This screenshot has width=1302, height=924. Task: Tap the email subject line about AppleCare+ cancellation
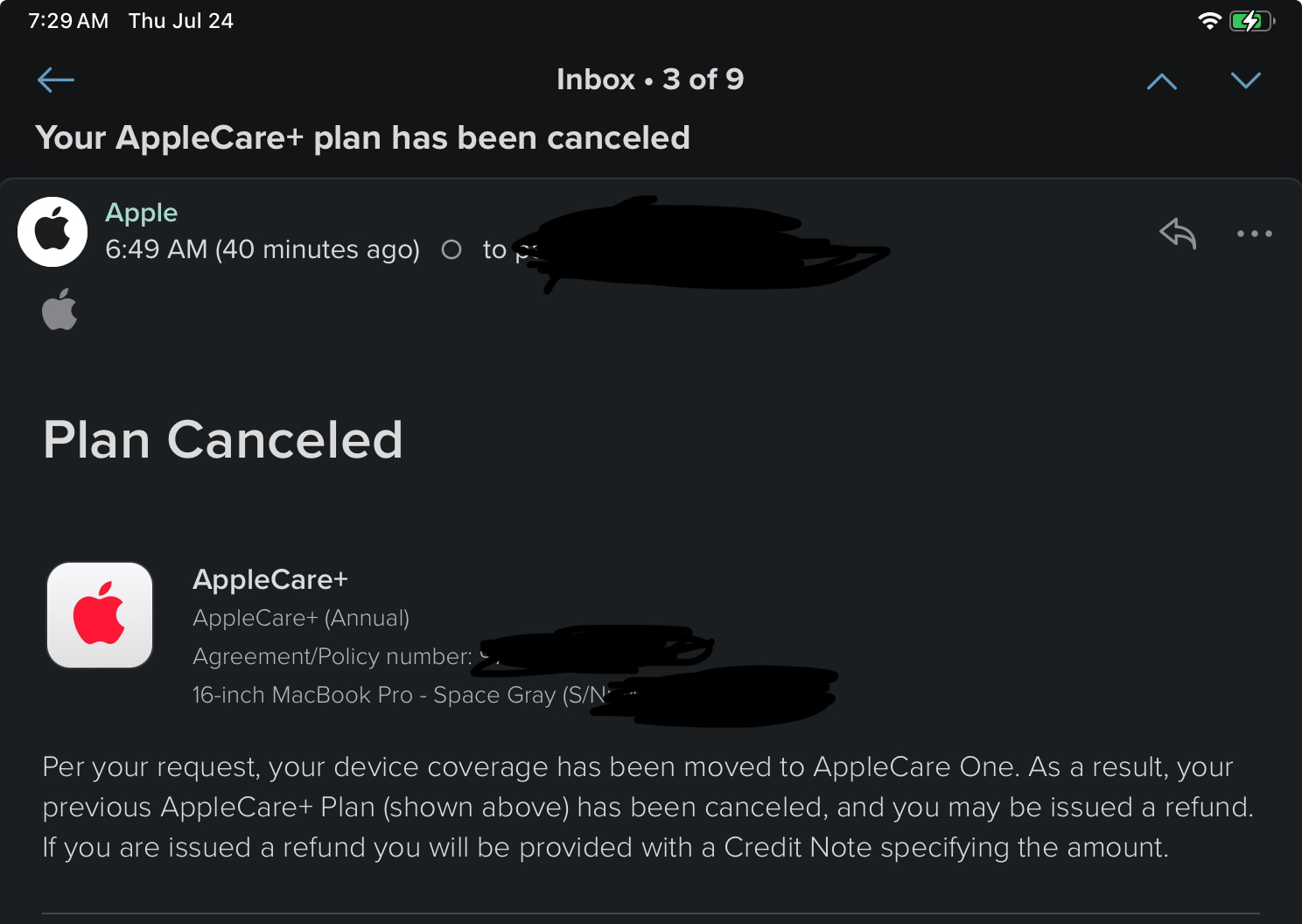click(362, 138)
